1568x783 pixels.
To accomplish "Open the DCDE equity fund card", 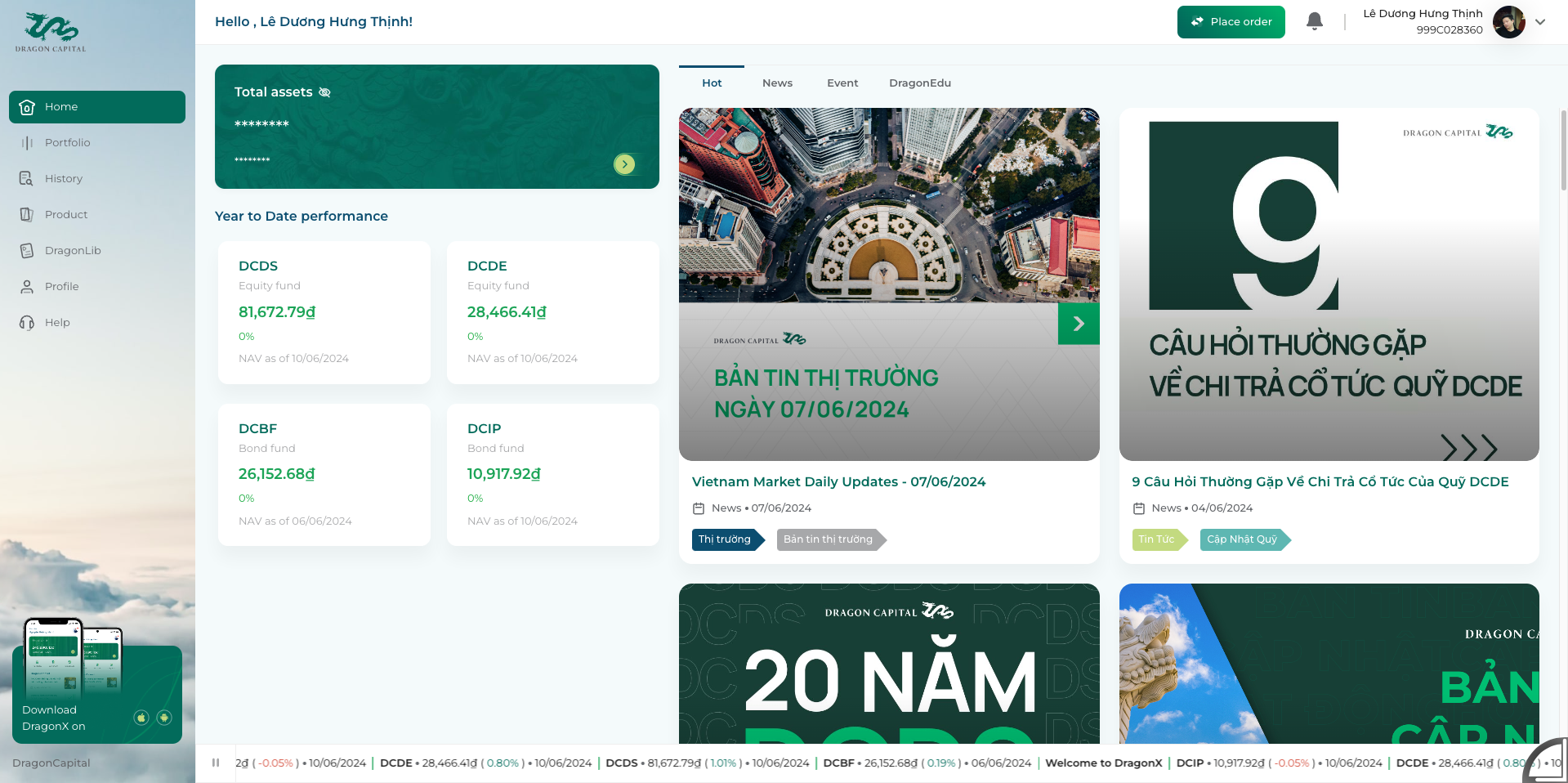I will pos(553,312).
